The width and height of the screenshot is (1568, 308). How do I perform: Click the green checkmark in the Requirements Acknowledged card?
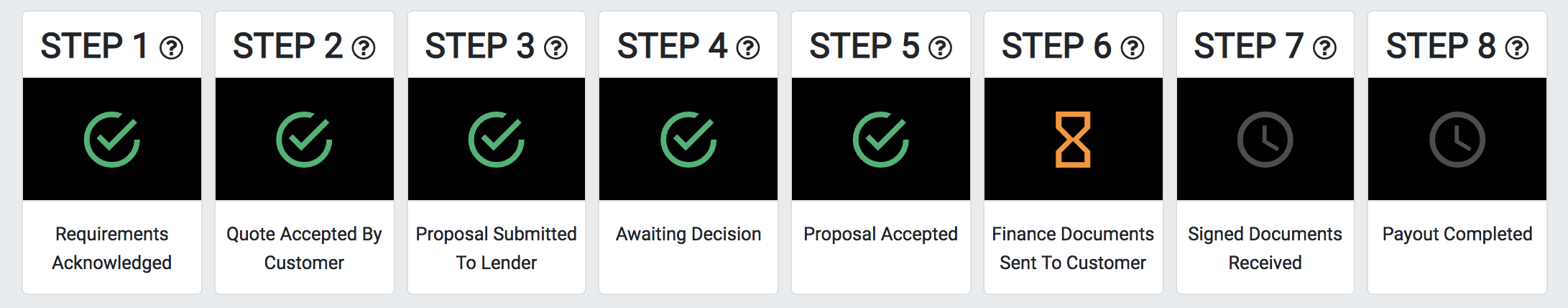112,140
